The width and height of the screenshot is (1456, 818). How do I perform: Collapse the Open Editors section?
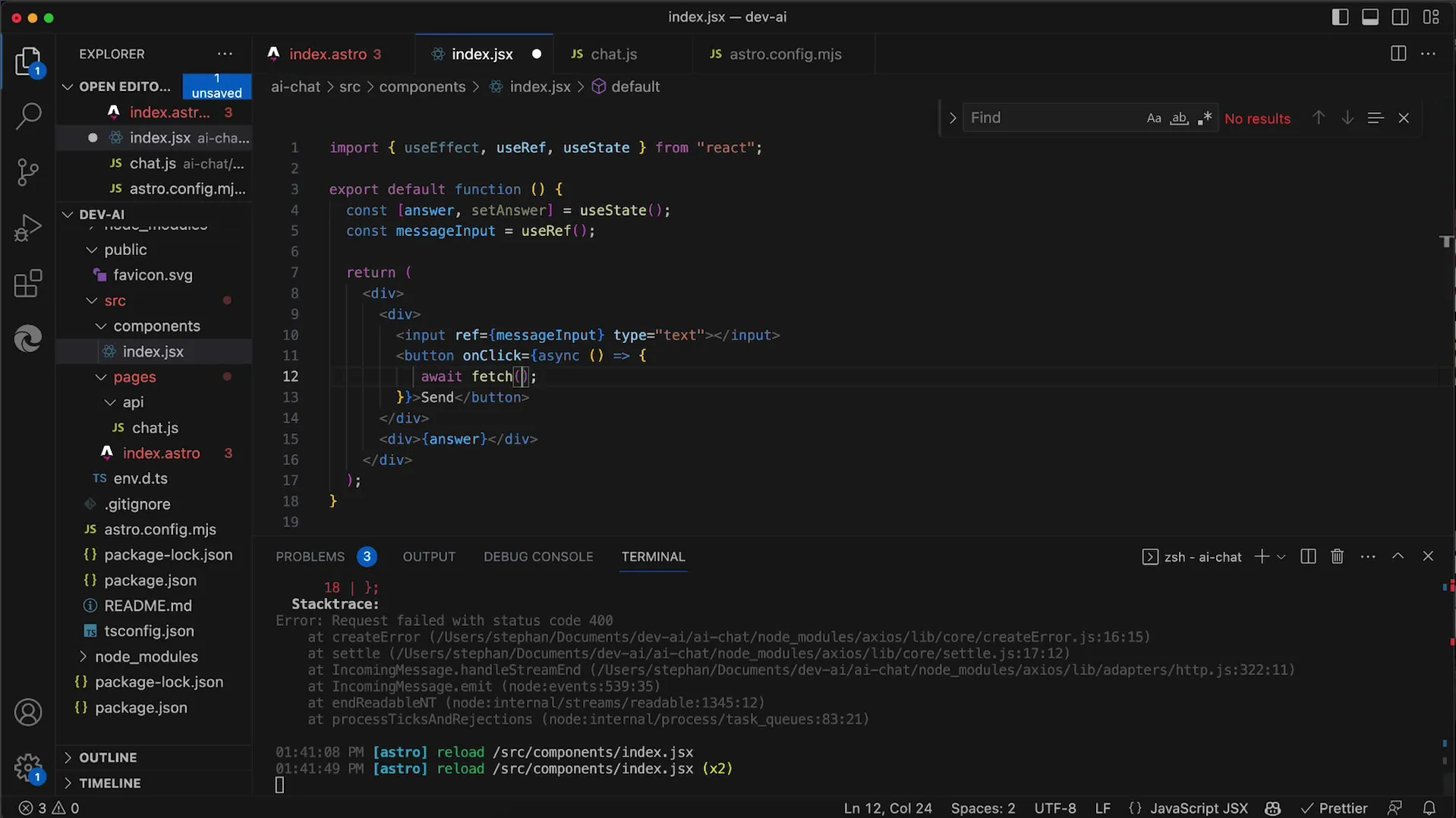68,87
